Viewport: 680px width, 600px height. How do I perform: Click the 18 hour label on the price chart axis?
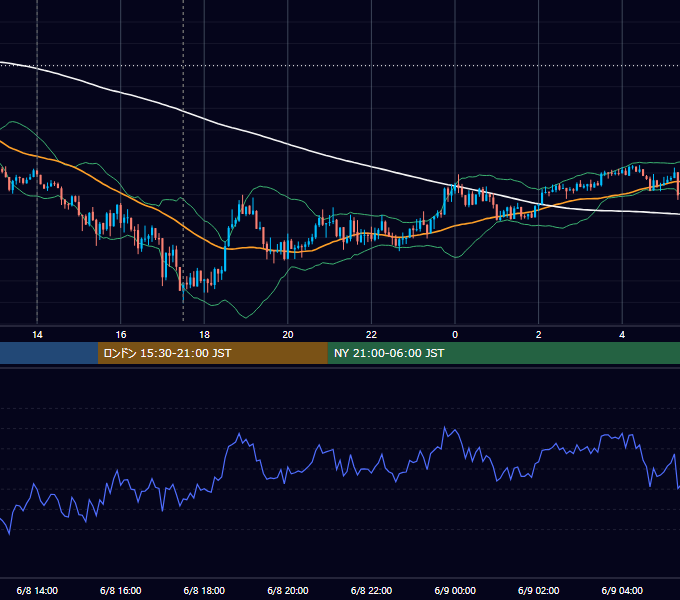[x=204, y=335]
